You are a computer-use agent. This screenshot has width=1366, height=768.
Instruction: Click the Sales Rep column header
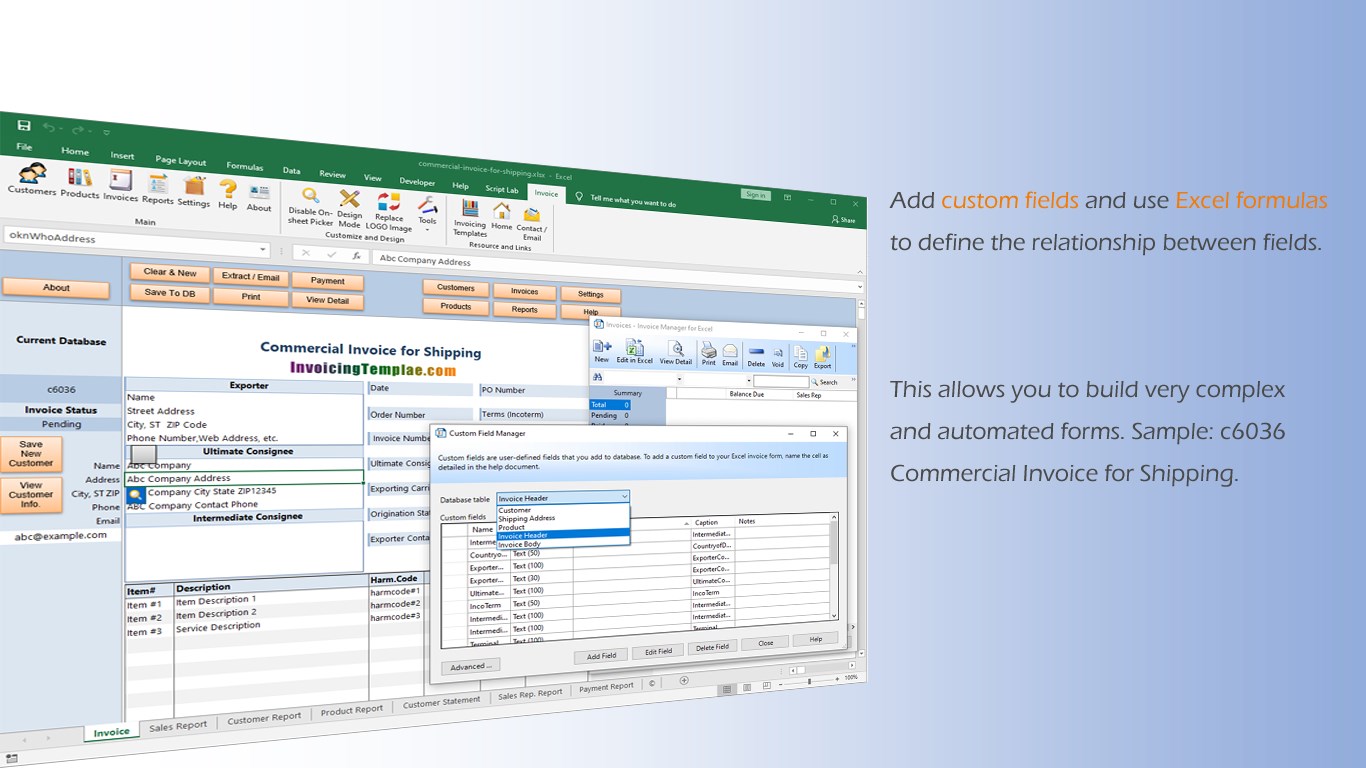[x=808, y=395]
